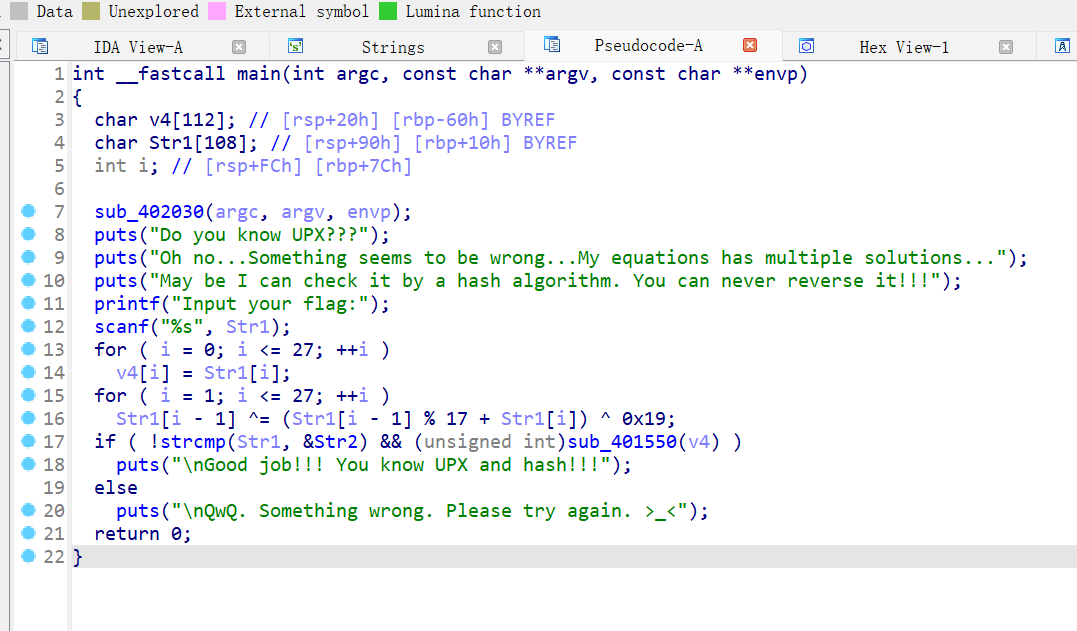1077x631 pixels.
Task: Toggle breakpoint dot on line 7
Action: coord(28,211)
